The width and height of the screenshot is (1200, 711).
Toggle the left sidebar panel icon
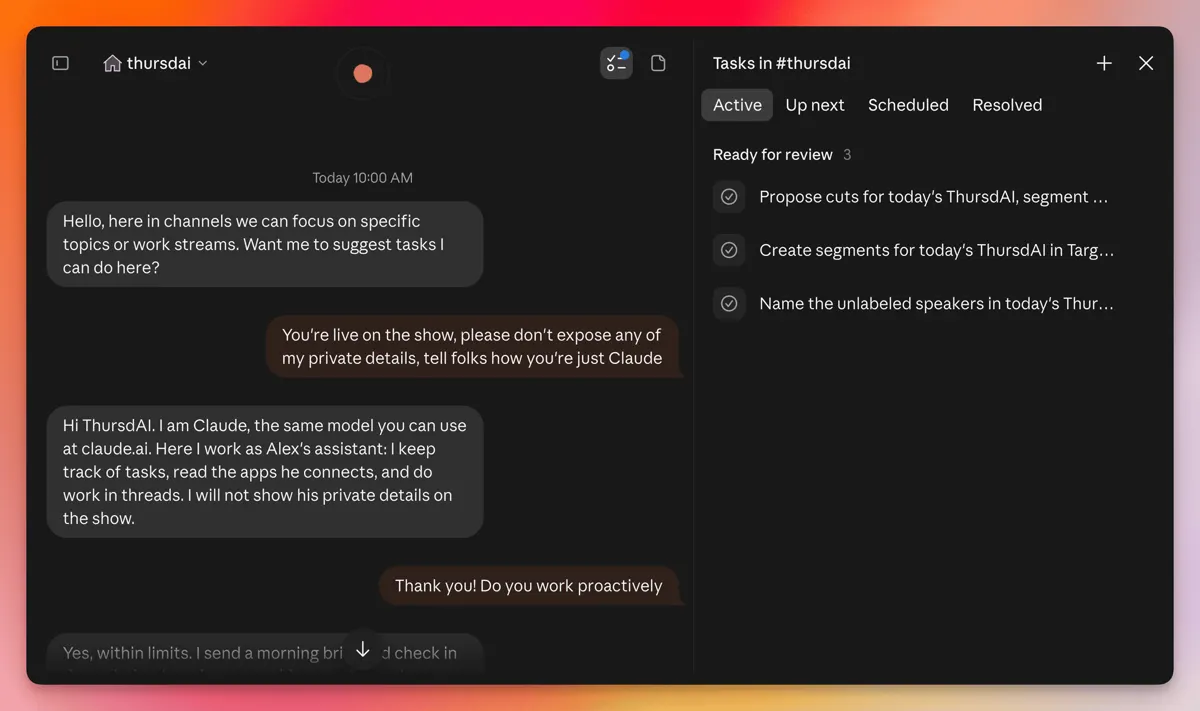pos(60,63)
